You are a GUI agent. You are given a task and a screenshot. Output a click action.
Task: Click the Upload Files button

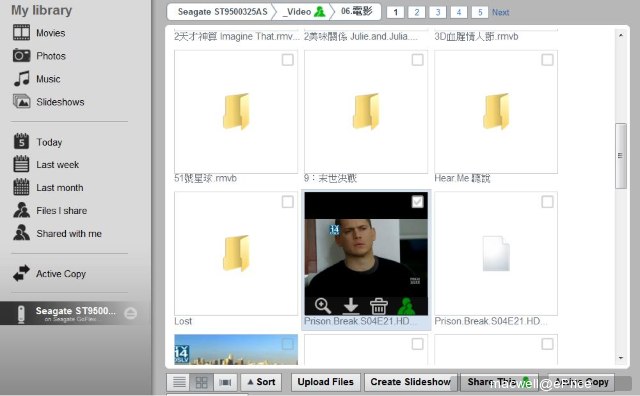tap(325, 382)
